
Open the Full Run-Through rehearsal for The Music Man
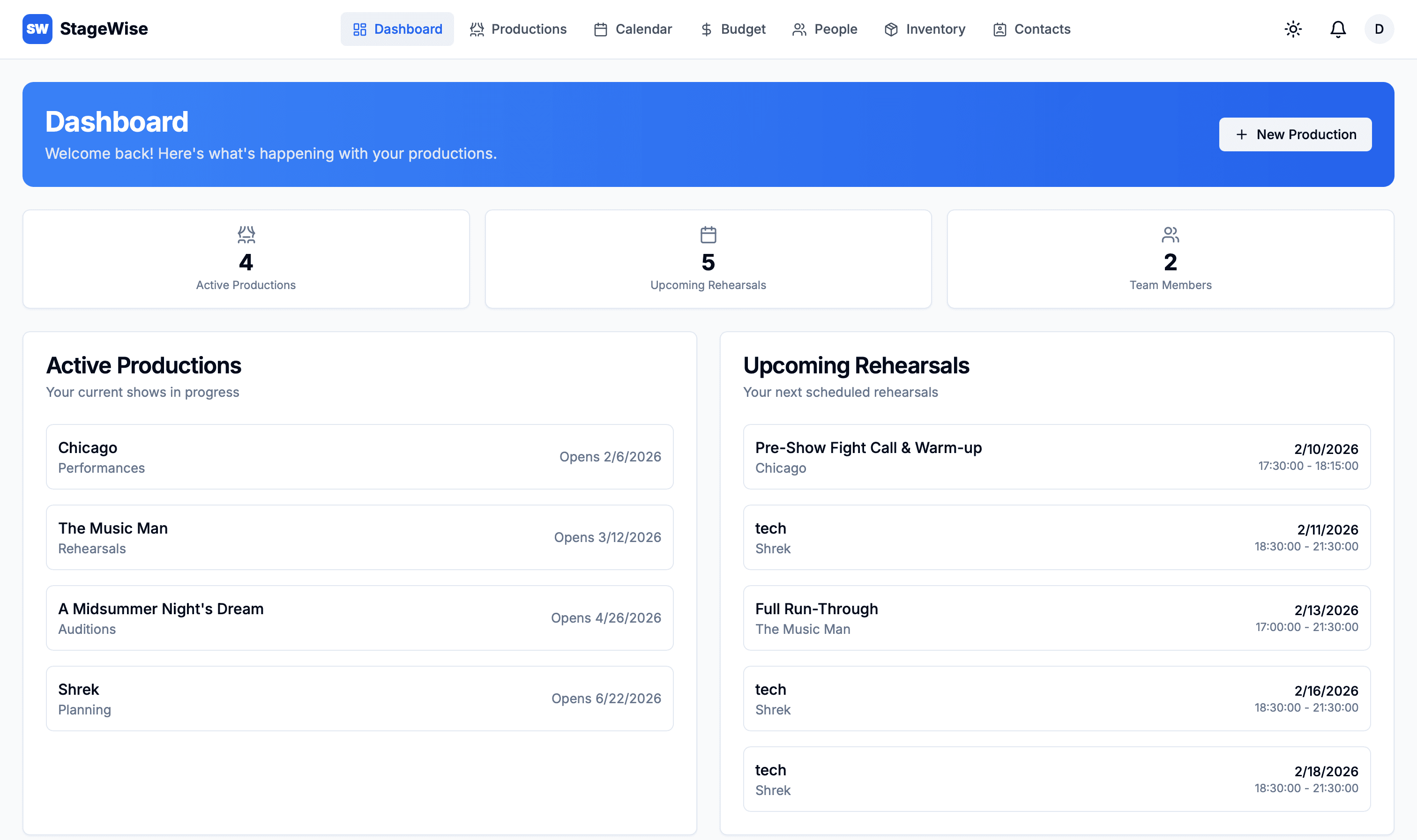click(x=1056, y=617)
